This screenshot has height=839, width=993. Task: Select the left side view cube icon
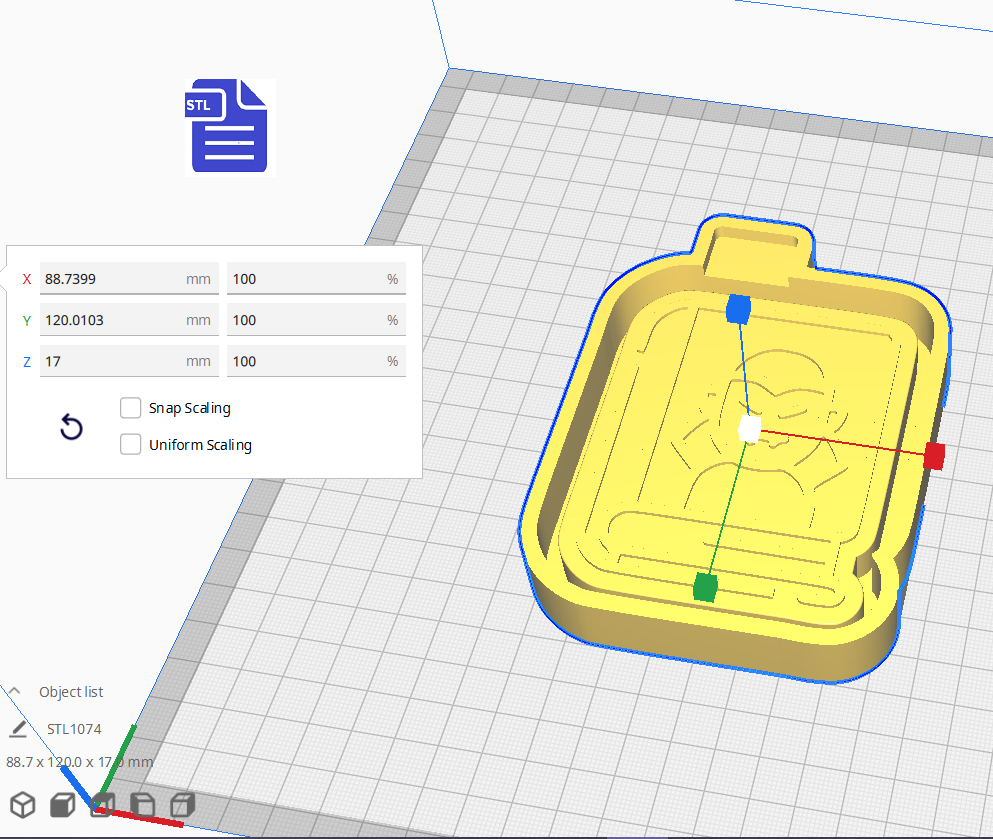142,805
